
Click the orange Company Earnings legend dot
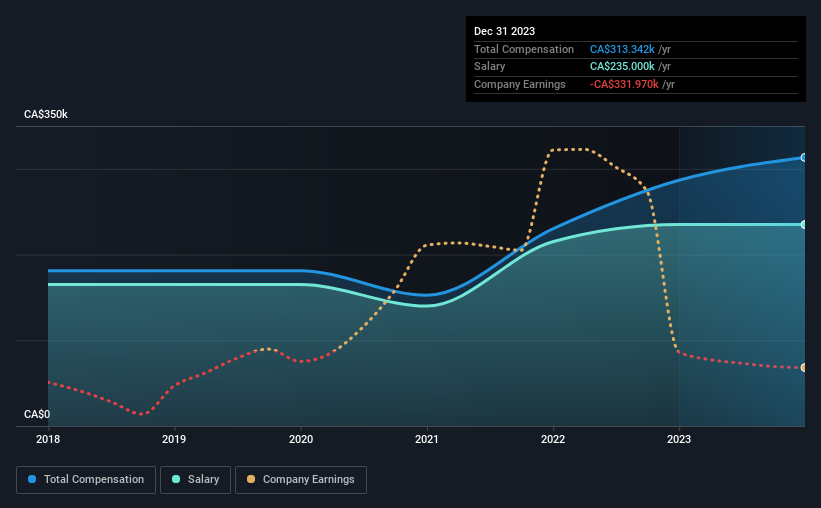(251, 479)
